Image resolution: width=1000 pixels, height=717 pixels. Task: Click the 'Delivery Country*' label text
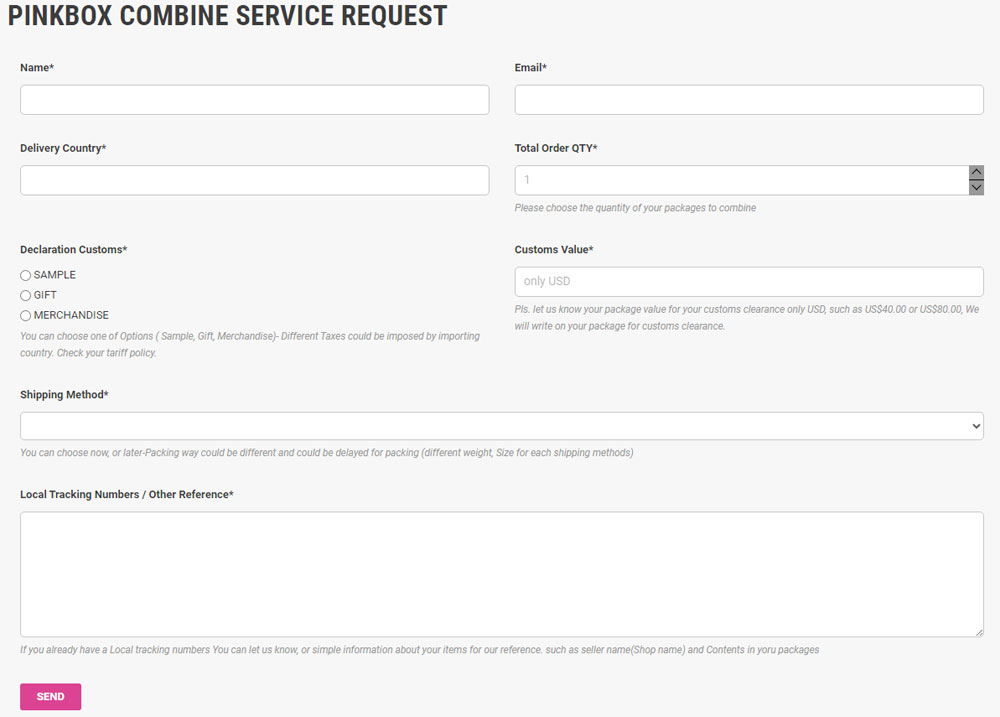point(63,148)
